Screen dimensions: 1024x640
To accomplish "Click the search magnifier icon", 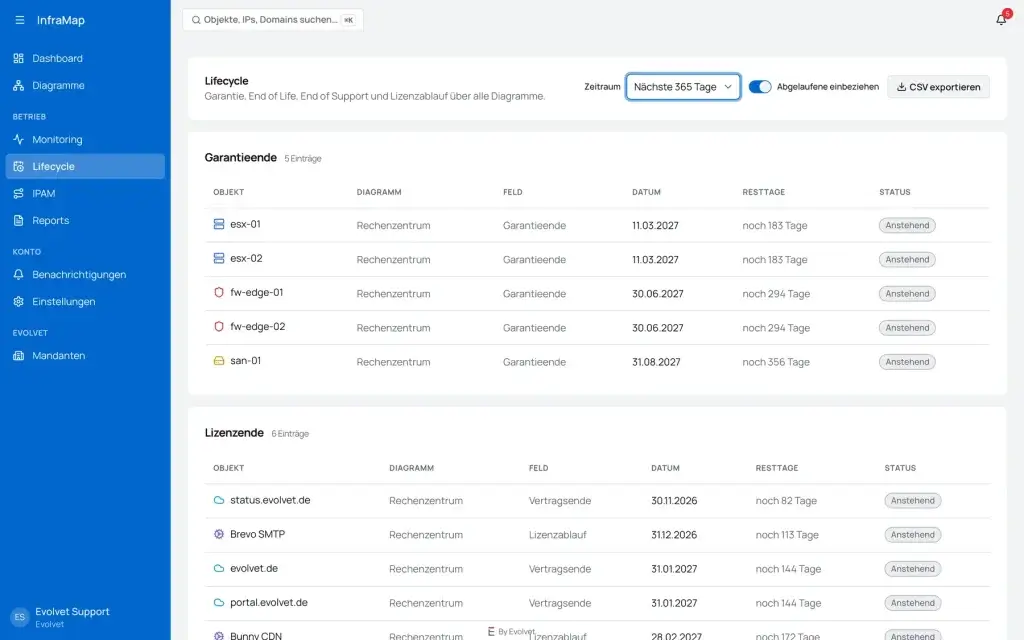I will click(196, 20).
